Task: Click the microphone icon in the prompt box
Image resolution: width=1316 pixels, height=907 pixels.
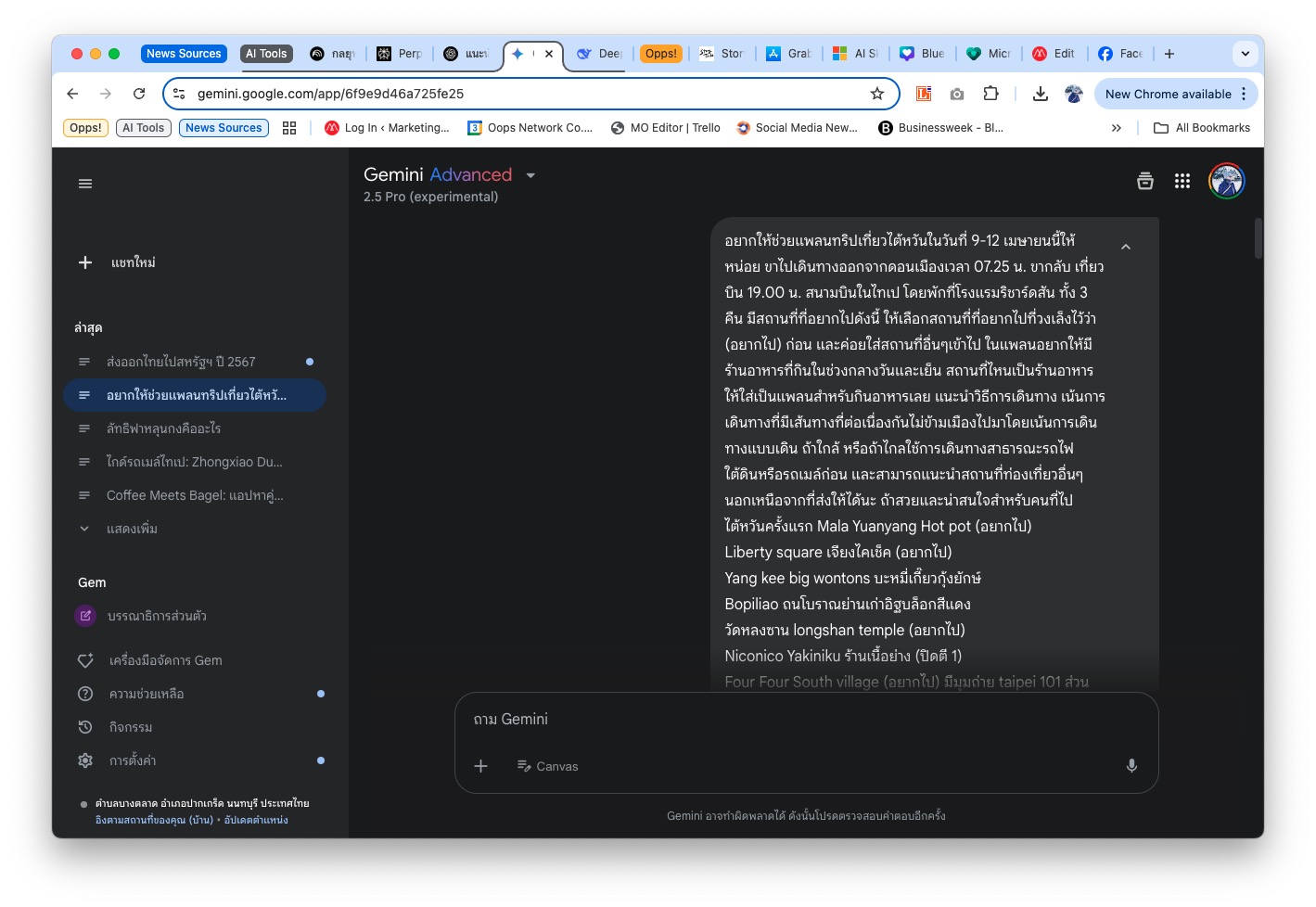Action: tap(1131, 766)
